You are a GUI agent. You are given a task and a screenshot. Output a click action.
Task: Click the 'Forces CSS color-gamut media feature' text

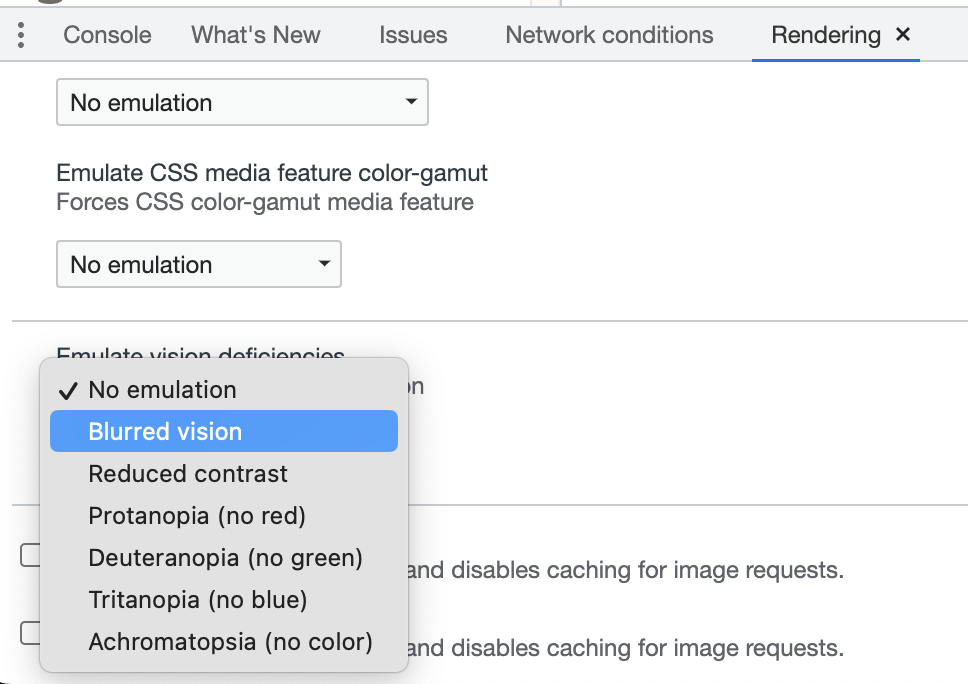[x=265, y=202]
